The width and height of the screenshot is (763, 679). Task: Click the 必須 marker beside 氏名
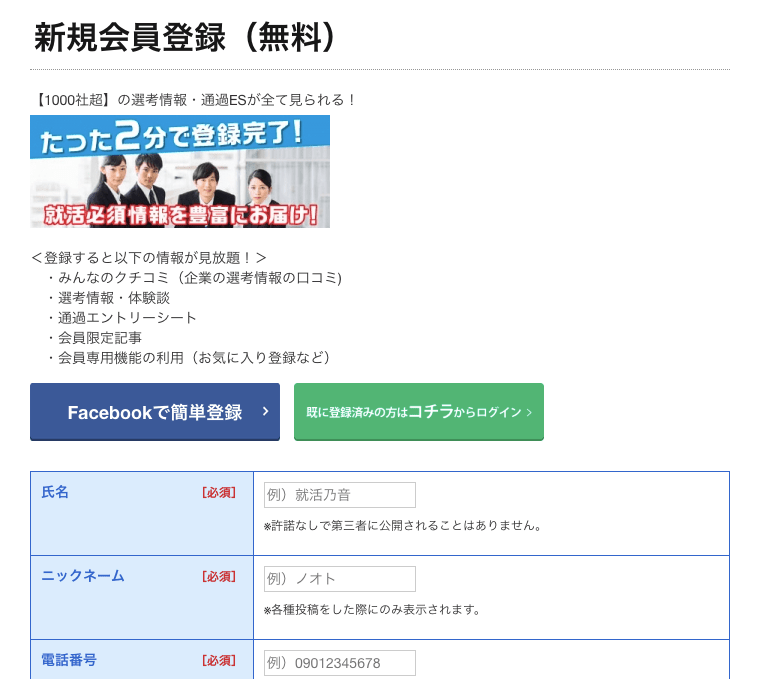[x=219, y=493]
